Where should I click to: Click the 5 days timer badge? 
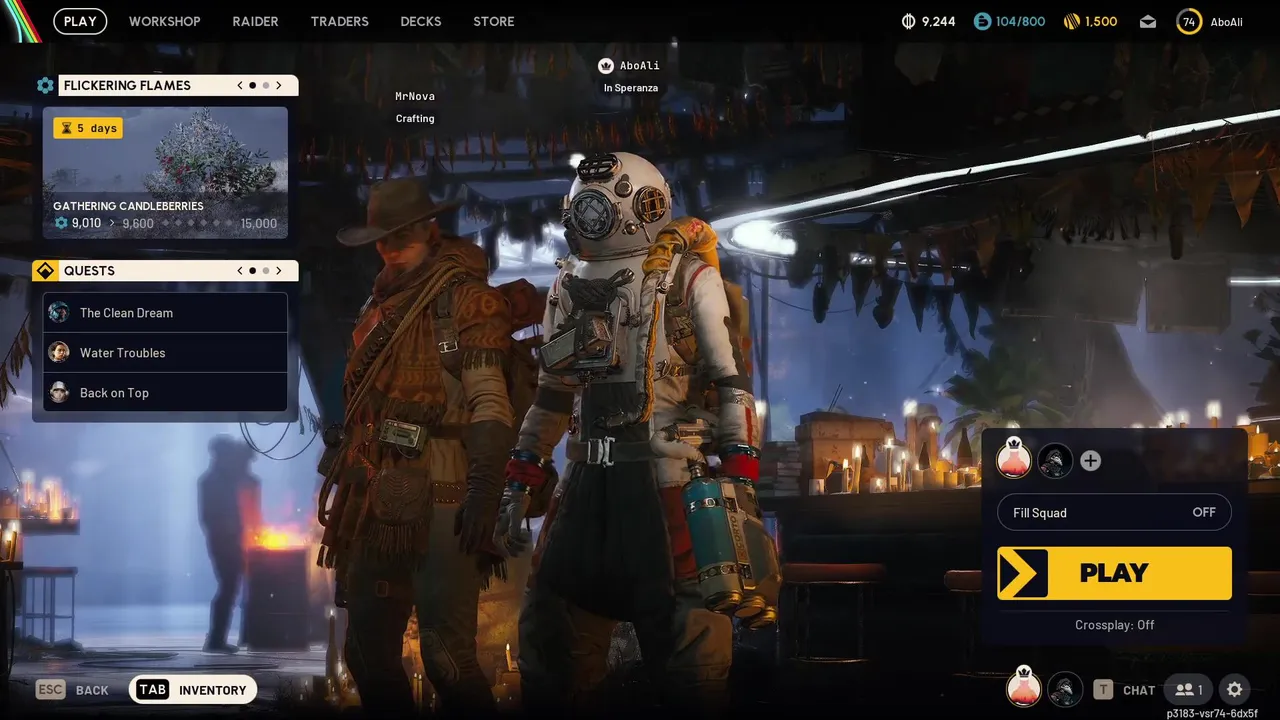88,128
